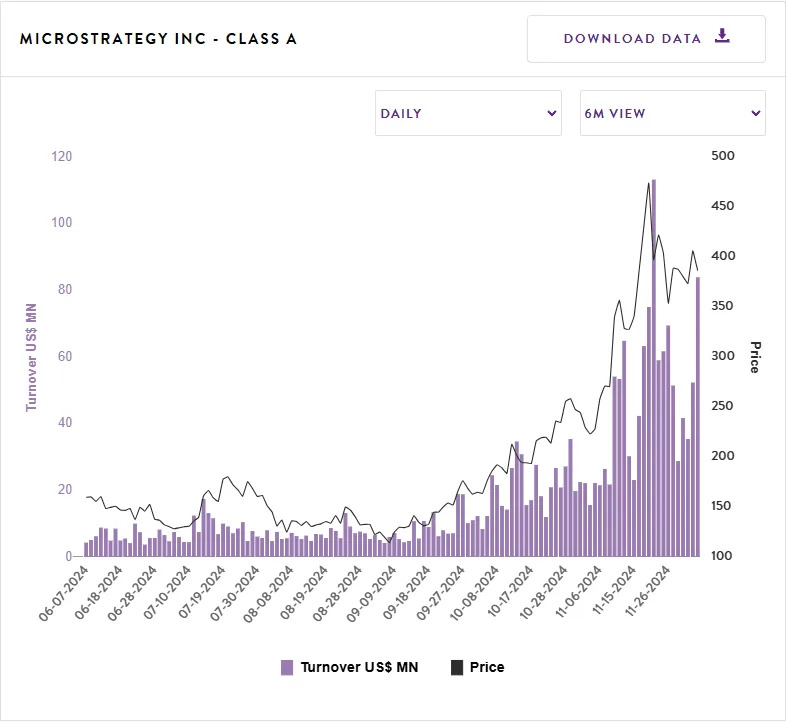Click the Turnover US$ MN vertical axis title
The image size is (786, 722).
(x=31, y=357)
